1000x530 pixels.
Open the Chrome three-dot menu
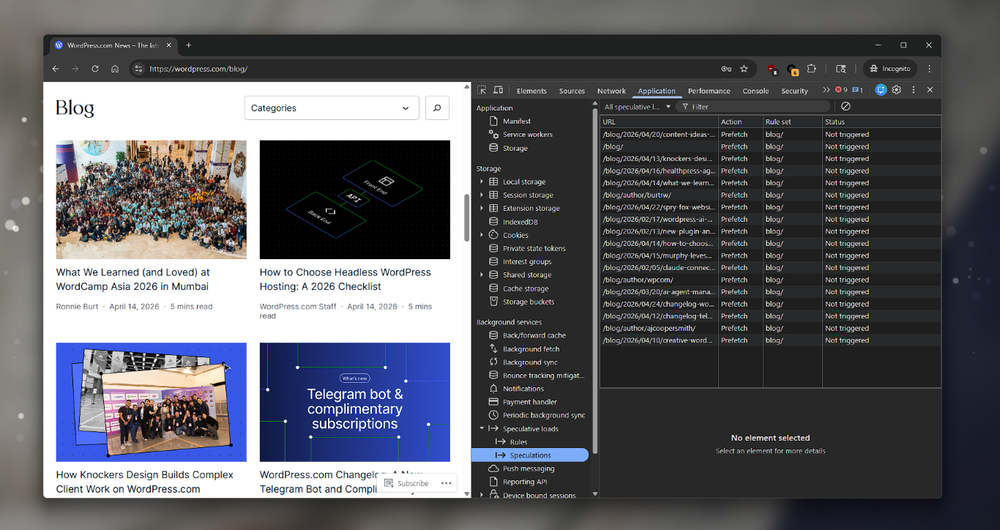(929, 69)
